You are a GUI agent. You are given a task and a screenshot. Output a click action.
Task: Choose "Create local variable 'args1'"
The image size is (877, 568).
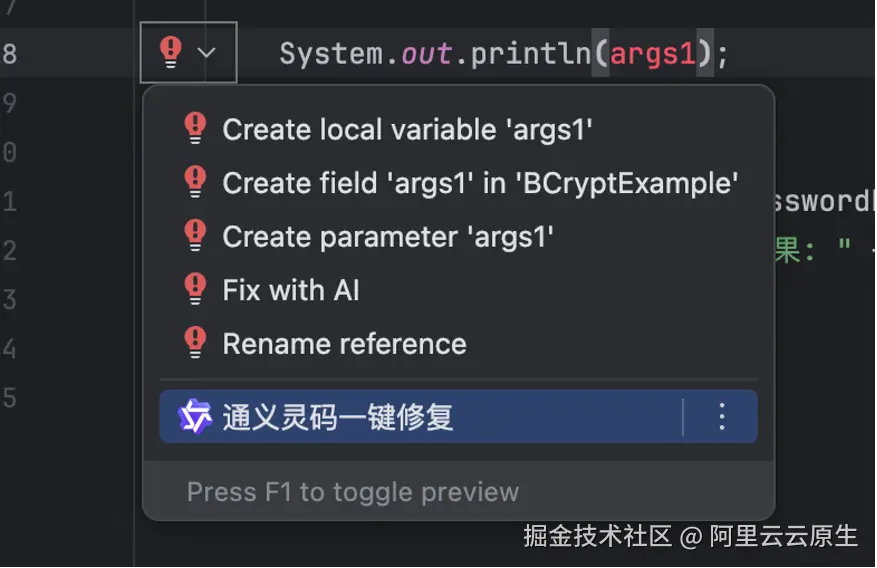[x=407, y=130]
